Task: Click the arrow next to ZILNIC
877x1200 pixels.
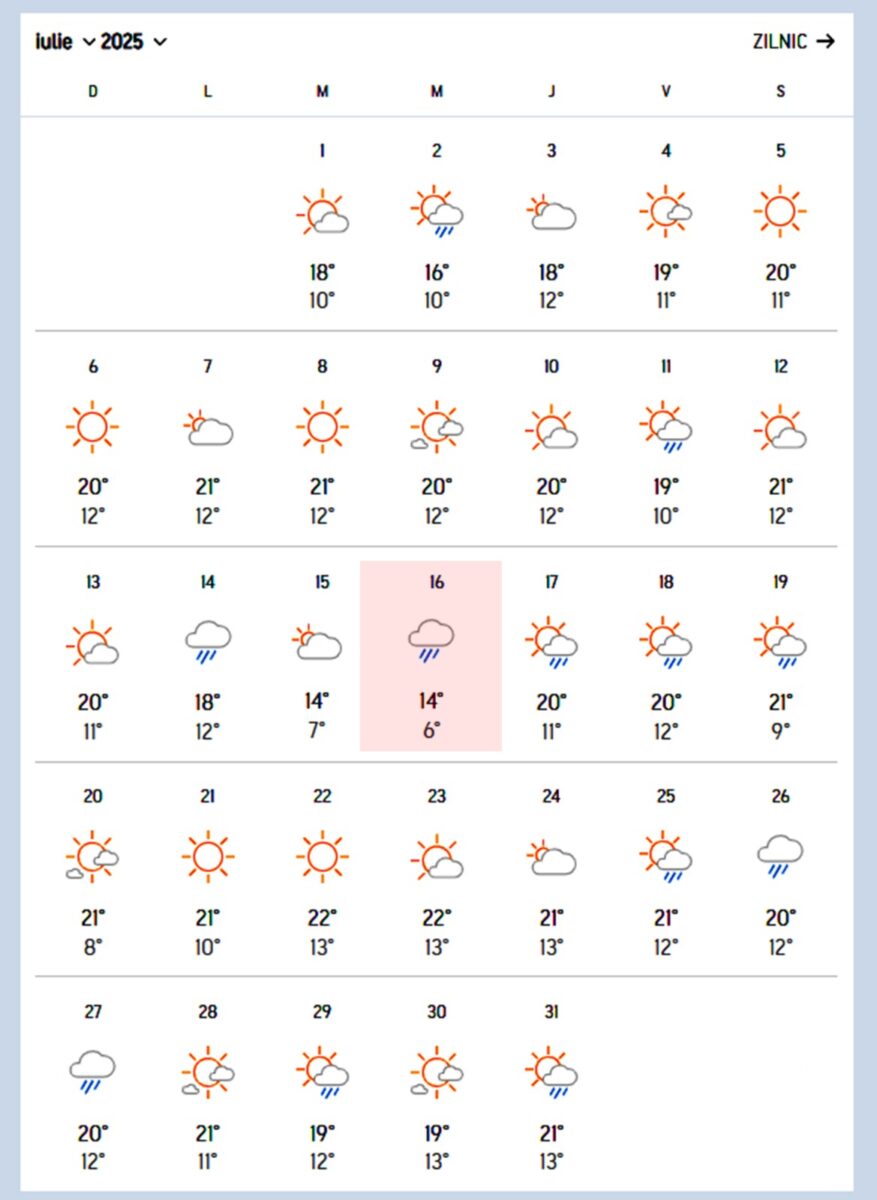Action: [x=826, y=41]
